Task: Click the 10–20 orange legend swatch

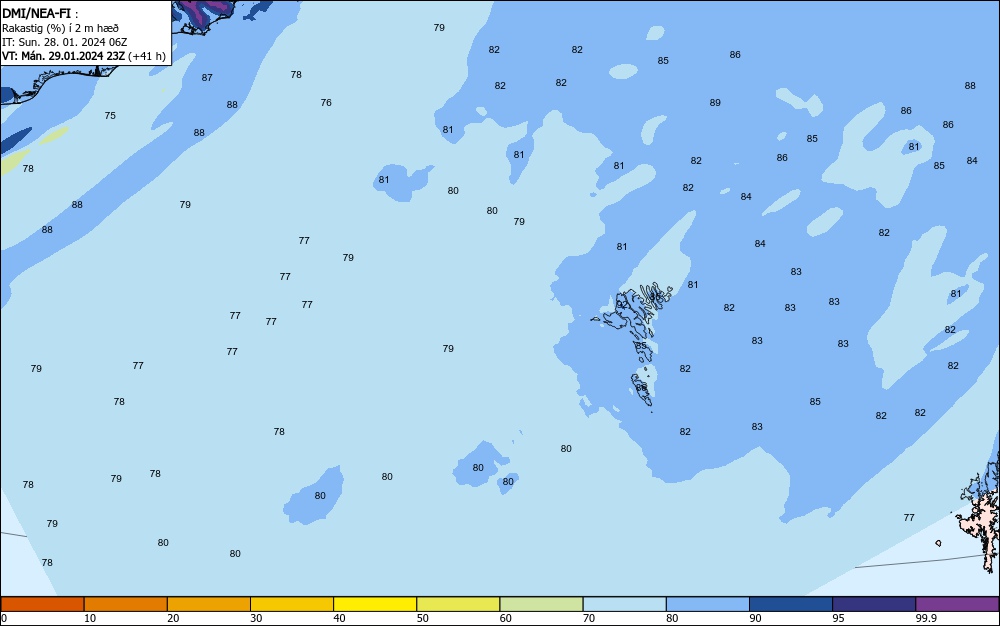Action: pos(126,604)
